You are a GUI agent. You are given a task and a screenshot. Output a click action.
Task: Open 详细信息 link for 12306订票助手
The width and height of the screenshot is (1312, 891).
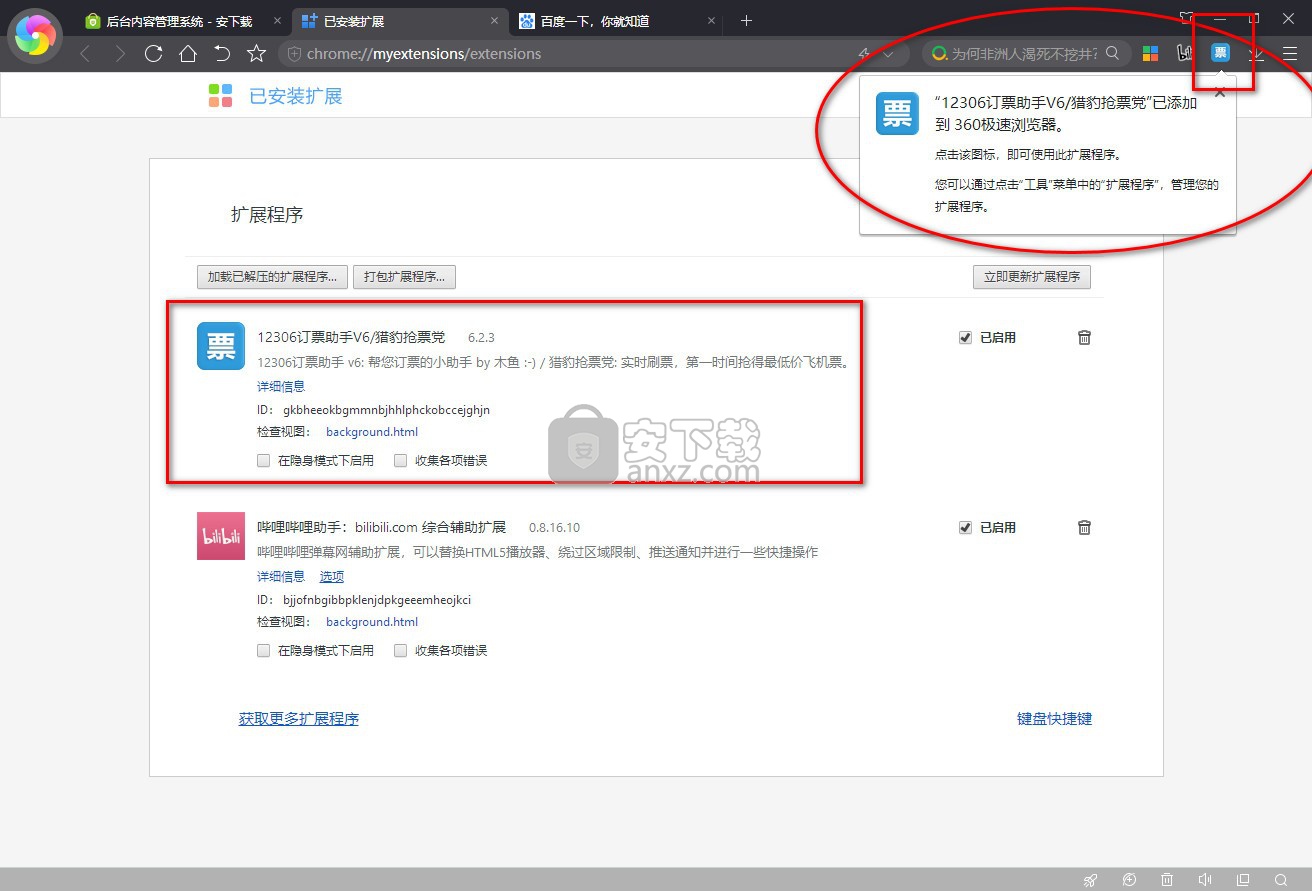pos(281,386)
